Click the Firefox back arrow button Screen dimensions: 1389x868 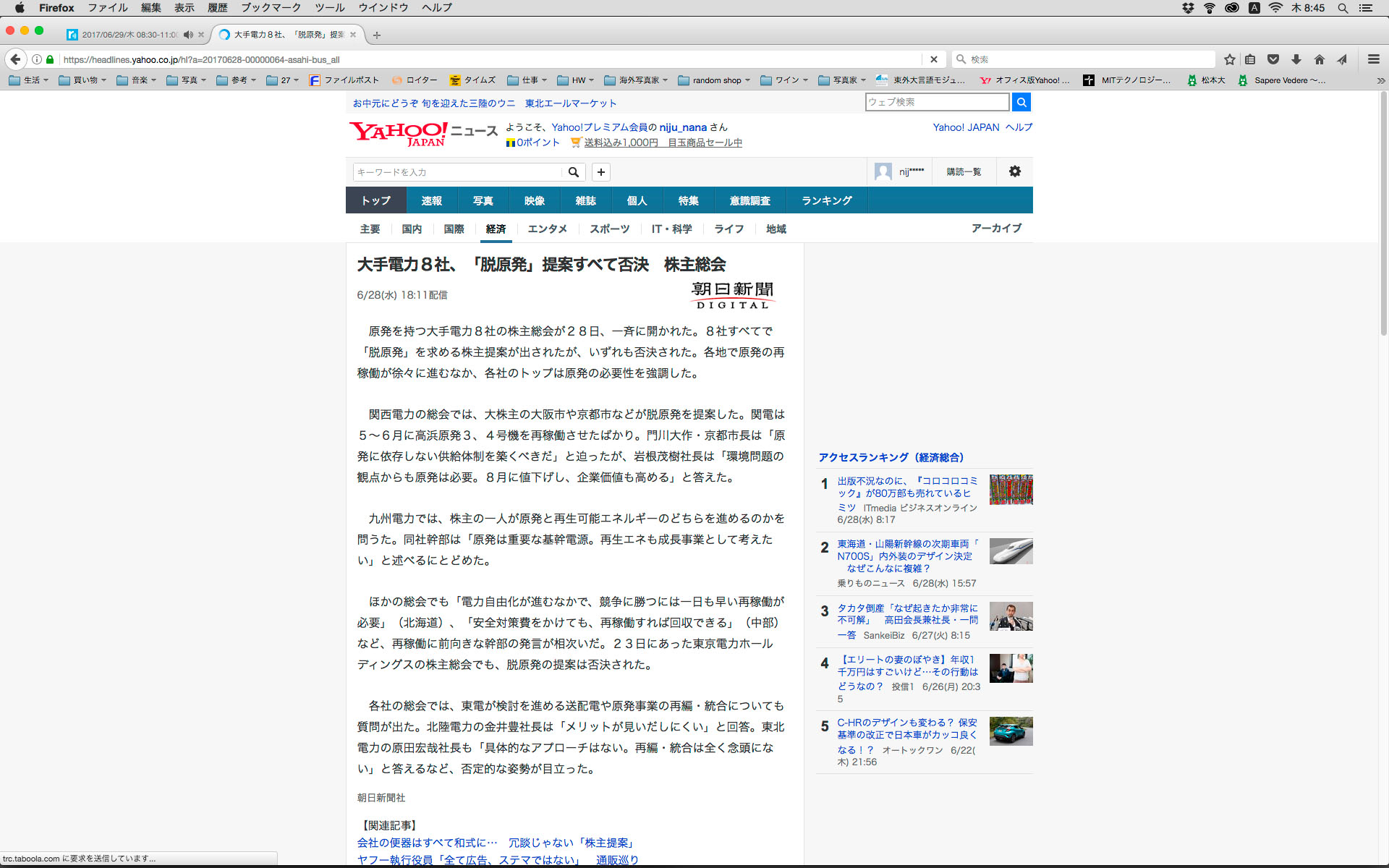click(x=16, y=59)
